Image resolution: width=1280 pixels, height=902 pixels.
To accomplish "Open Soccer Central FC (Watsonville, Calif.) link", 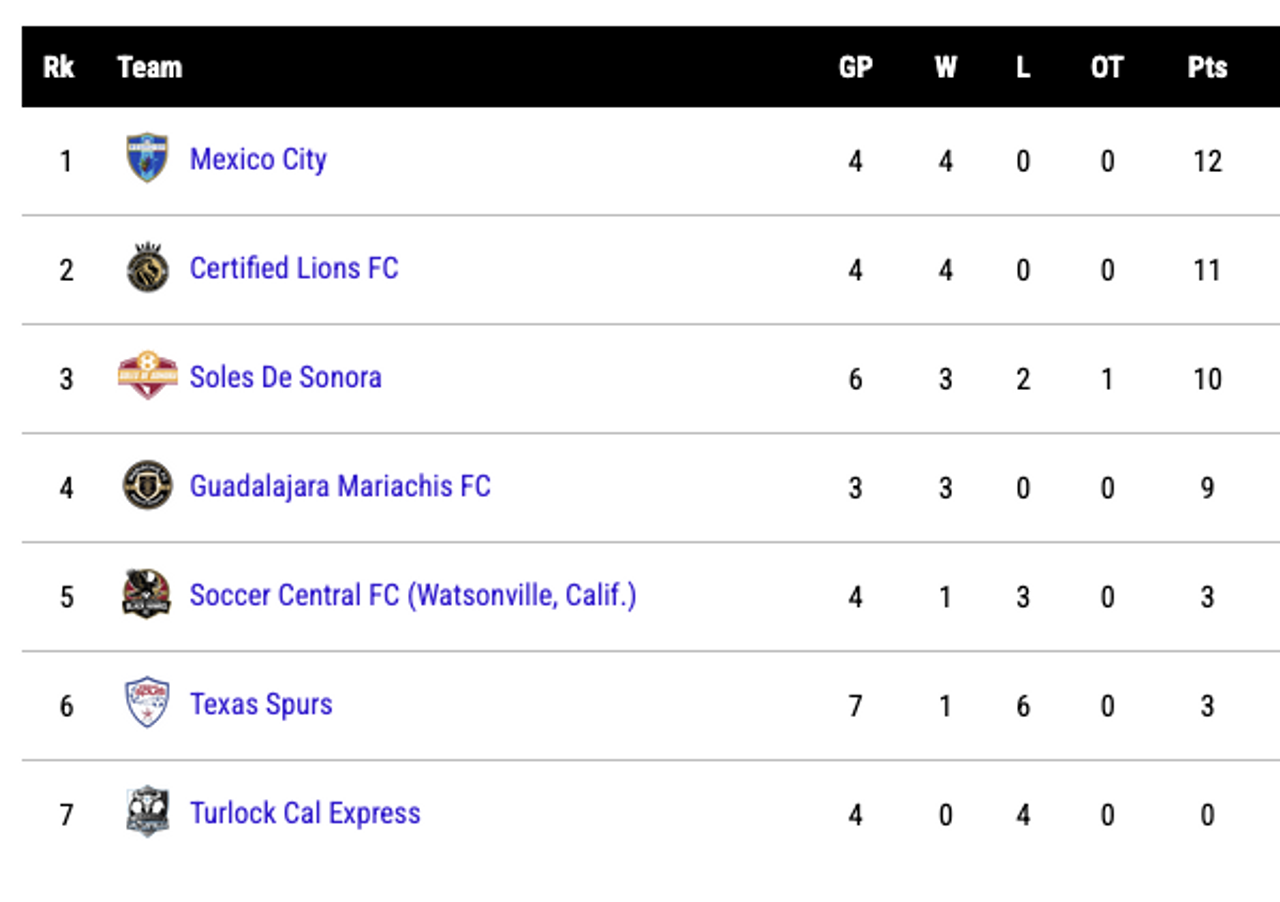I will coord(413,595).
